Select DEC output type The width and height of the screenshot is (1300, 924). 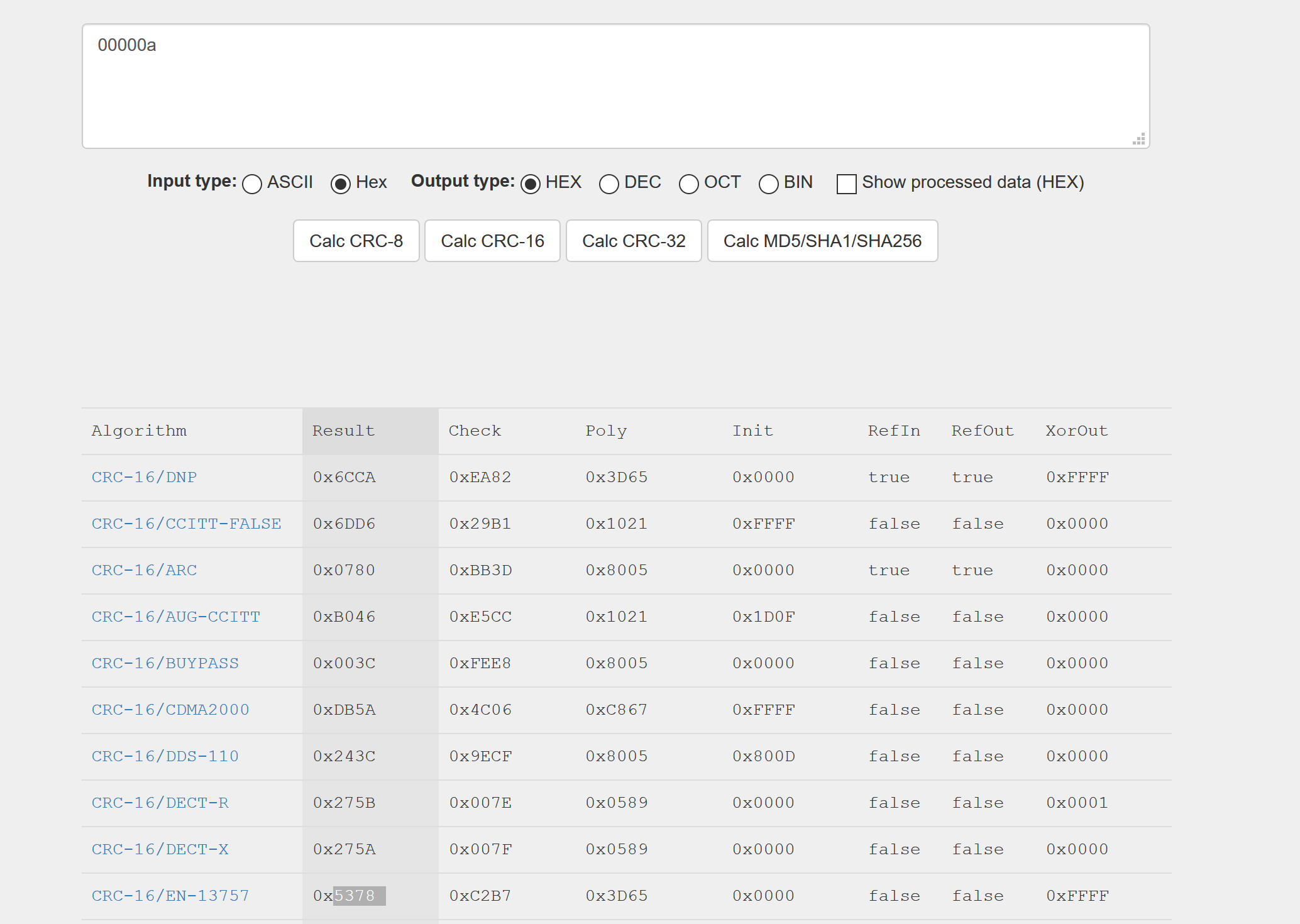coord(609,184)
